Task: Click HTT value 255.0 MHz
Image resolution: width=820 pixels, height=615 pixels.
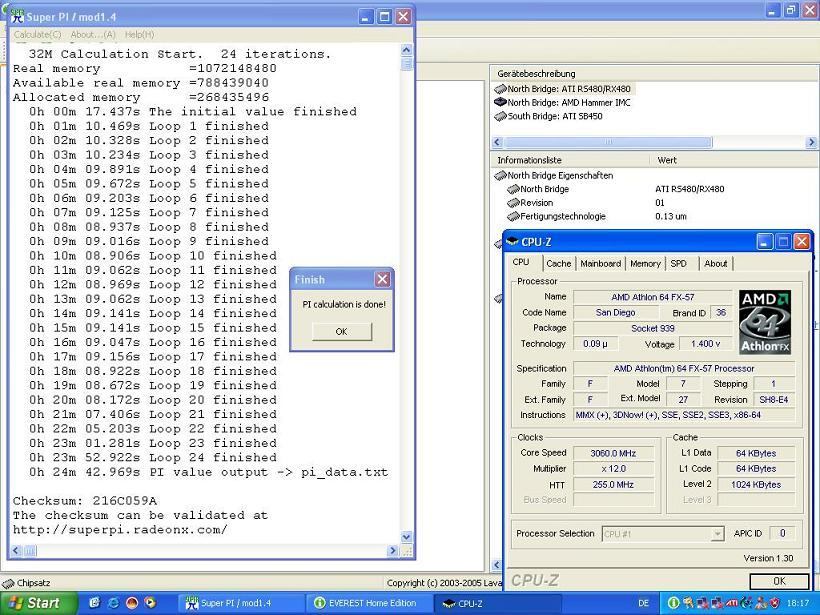Action: (613, 484)
